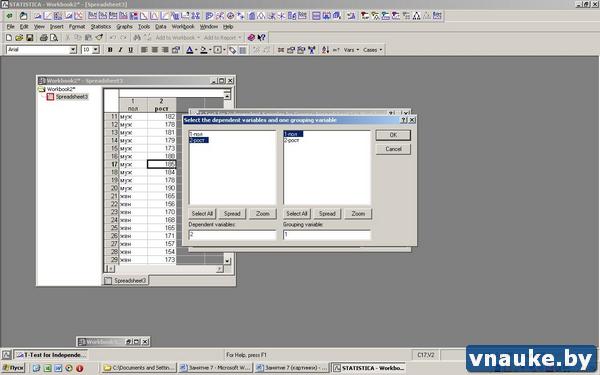Switch to T-Test for Independent window button
The height and width of the screenshot is (375, 600).
click(x=51, y=355)
